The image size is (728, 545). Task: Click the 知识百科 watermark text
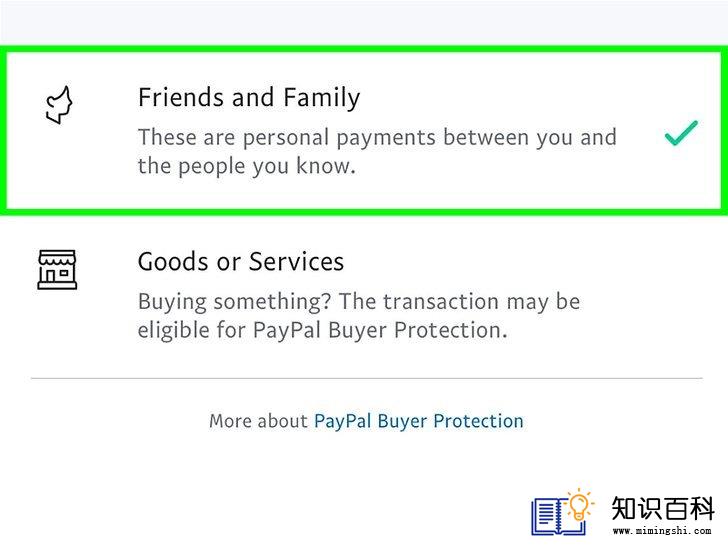click(x=663, y=508)
